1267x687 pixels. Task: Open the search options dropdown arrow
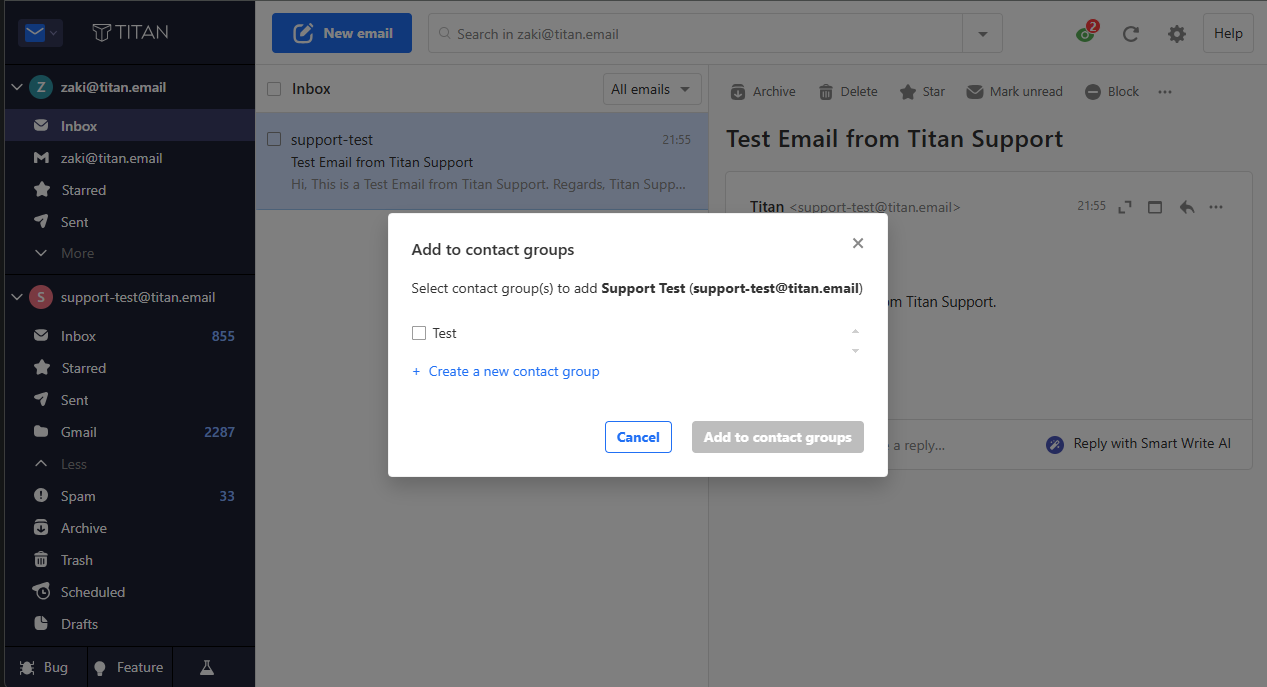[x=982, y=34]
